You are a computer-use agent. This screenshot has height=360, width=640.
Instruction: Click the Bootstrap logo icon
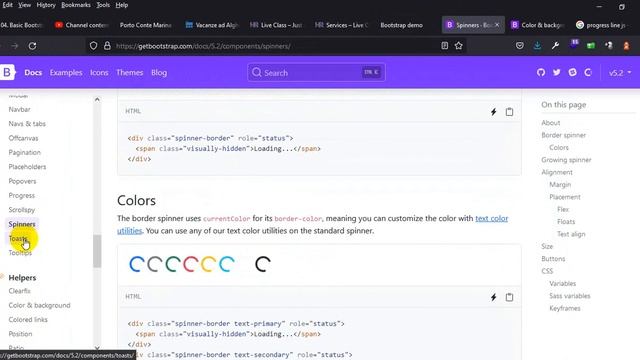(x=7, y=72)
